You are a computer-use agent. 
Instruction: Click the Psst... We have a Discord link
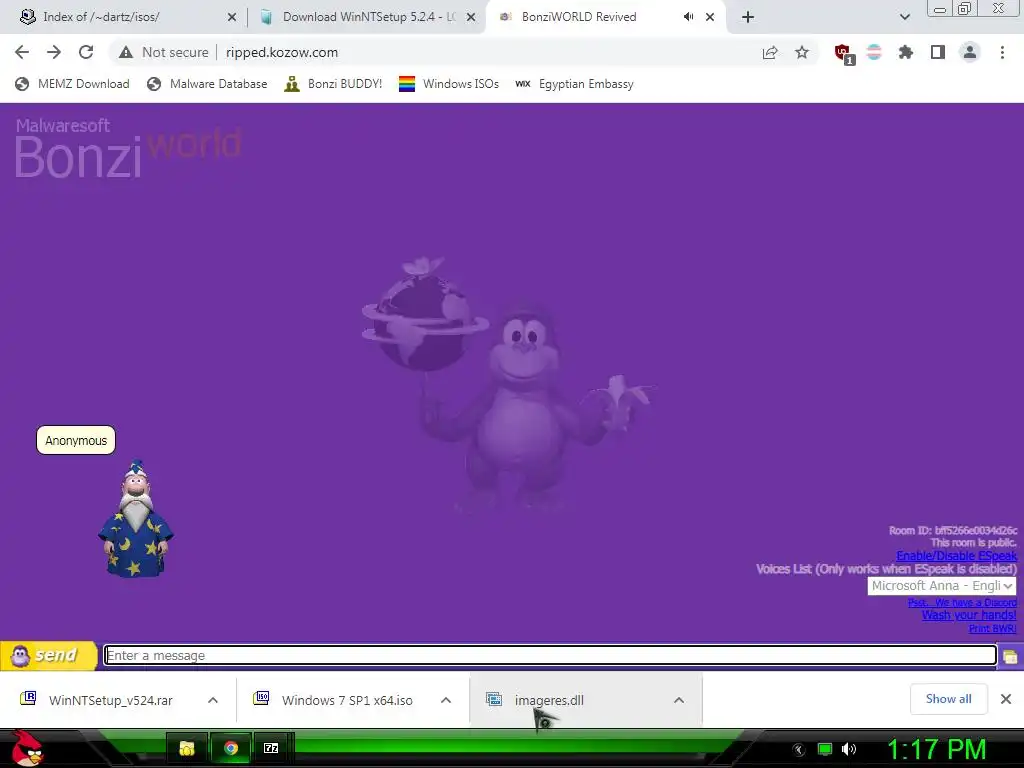click(x=962, y=603)
